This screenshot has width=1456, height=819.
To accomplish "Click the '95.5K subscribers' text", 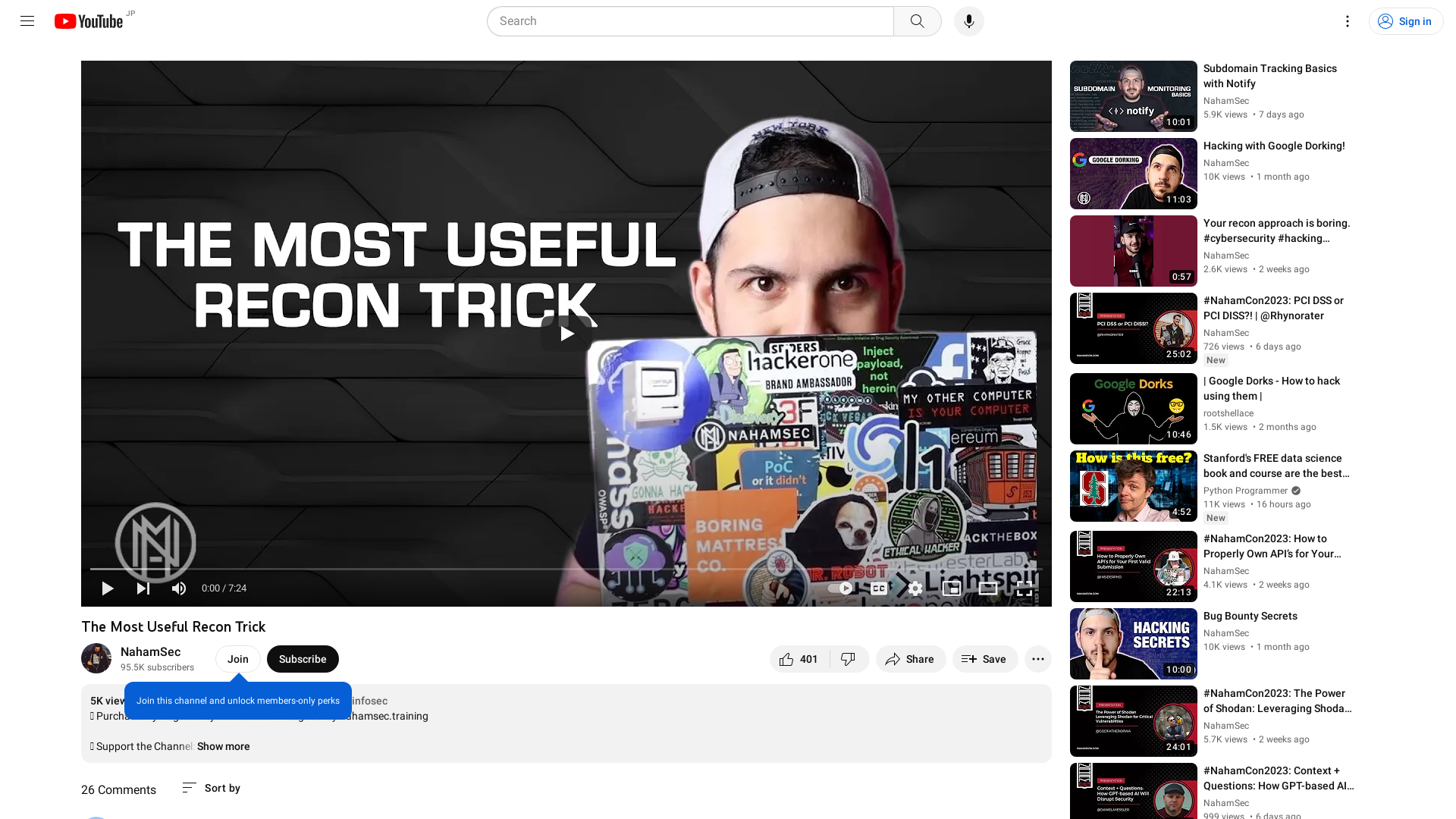I will pyautogui.click(x=157, y=667).
